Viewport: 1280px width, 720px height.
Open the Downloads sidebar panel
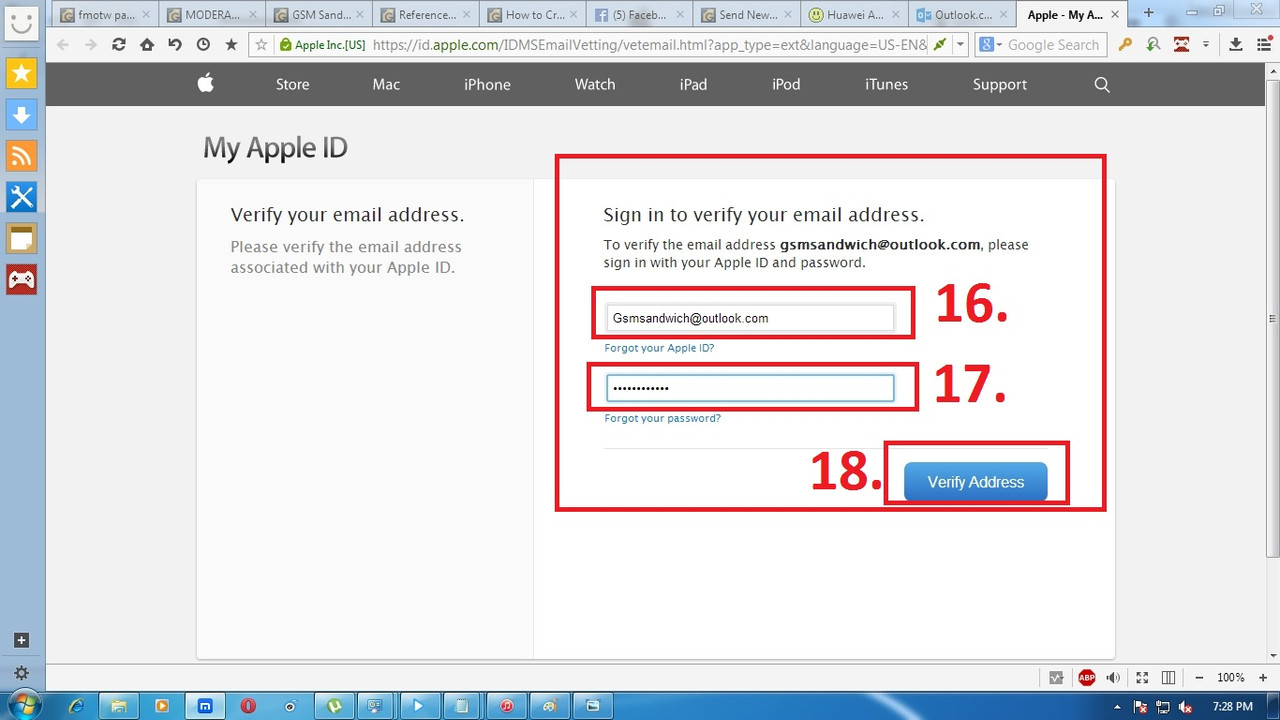click(22, 114)
